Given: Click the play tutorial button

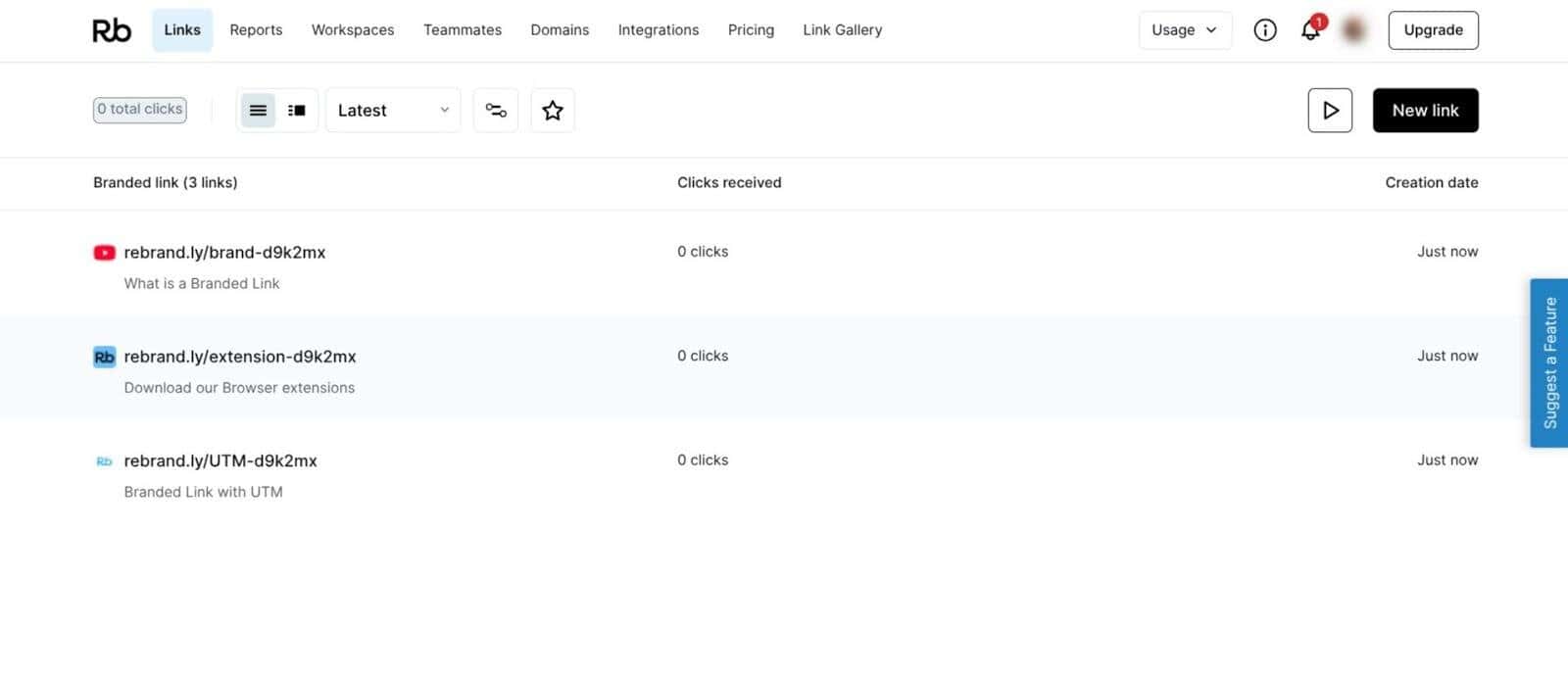Looking at the screenshot, I should point(1330,111).
